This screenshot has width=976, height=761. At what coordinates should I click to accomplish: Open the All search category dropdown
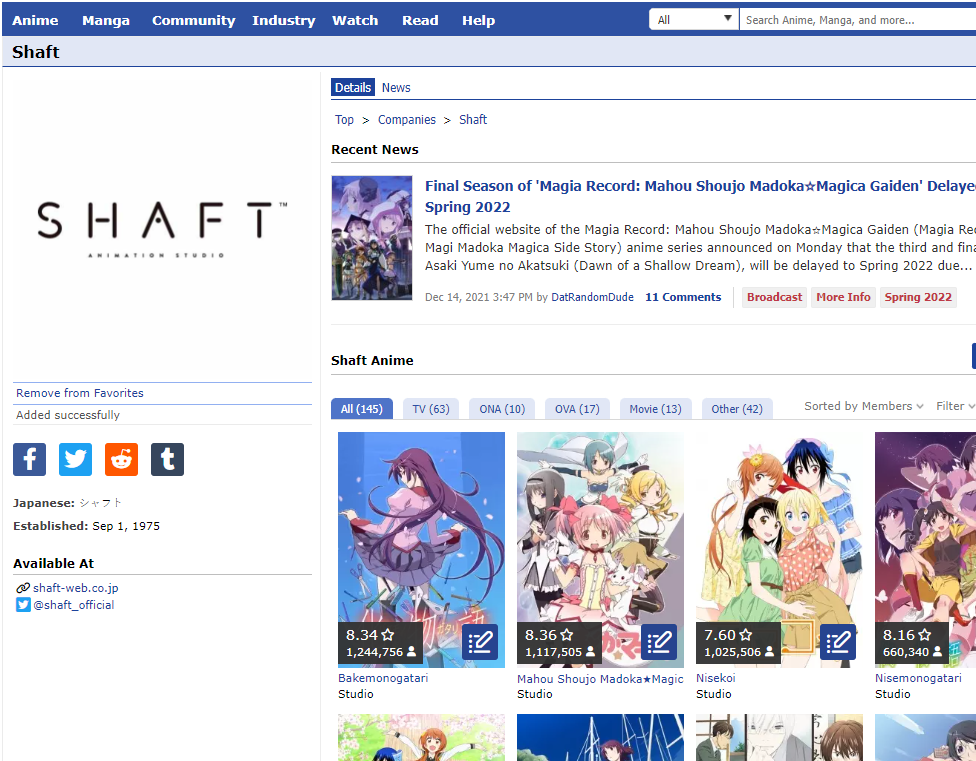(694, 19)
